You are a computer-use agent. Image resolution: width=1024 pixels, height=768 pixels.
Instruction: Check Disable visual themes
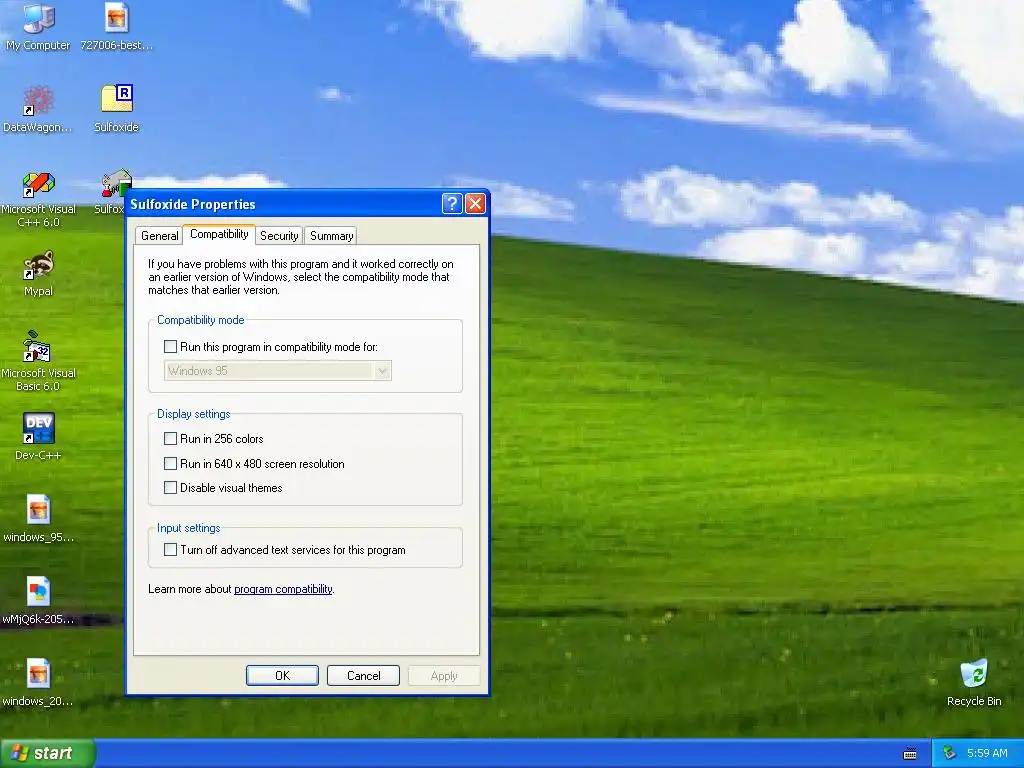coord(170,487)
